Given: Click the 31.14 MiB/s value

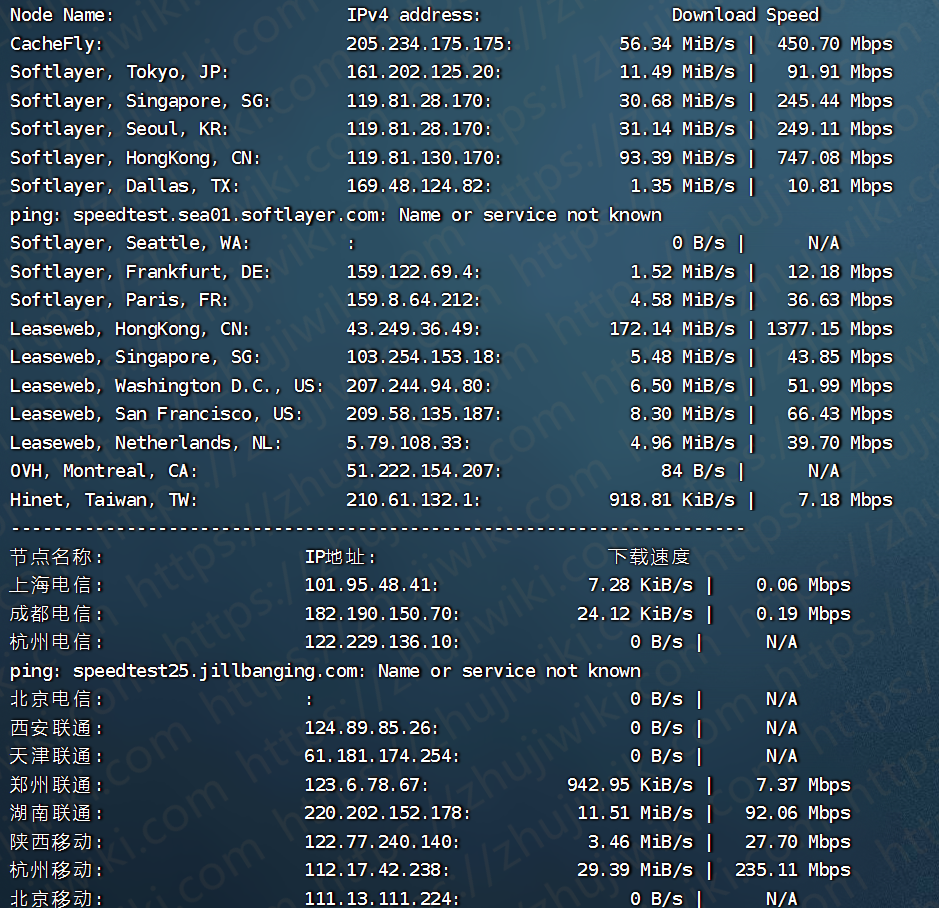Looking at the screenshot, I should point(677,129).
